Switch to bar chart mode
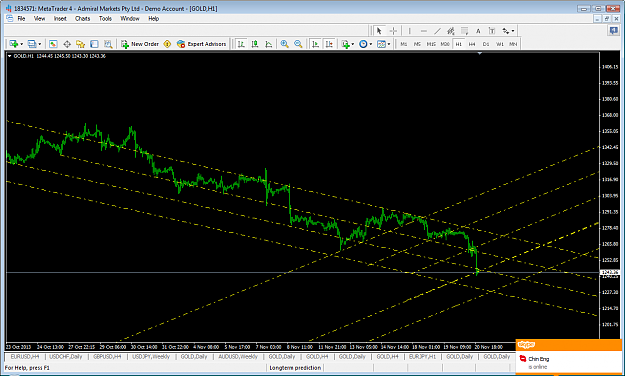 (241, 44)
